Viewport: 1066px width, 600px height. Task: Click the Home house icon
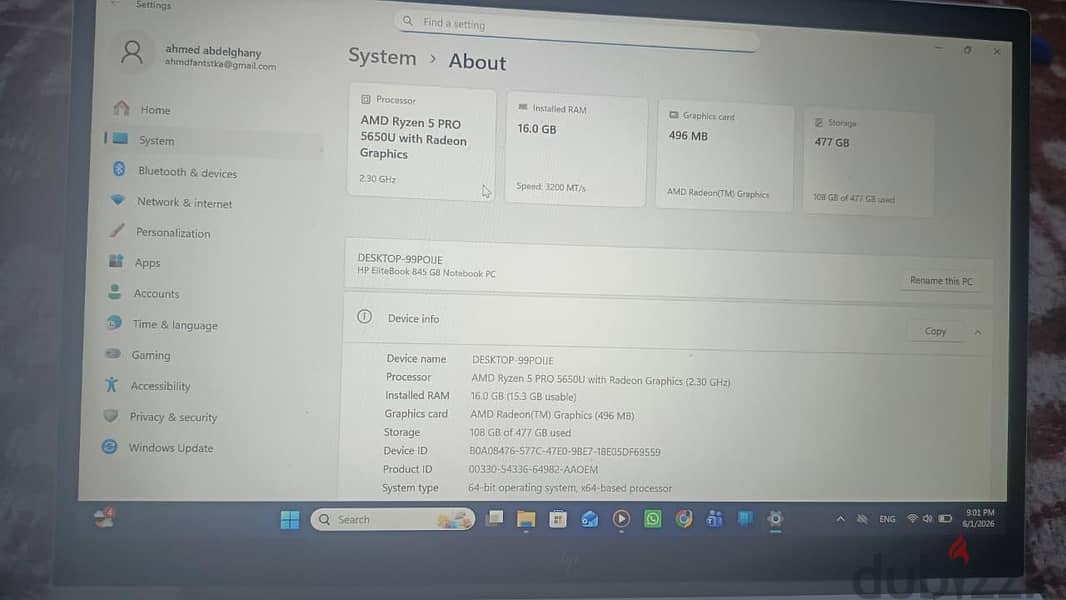coord(122,107)
